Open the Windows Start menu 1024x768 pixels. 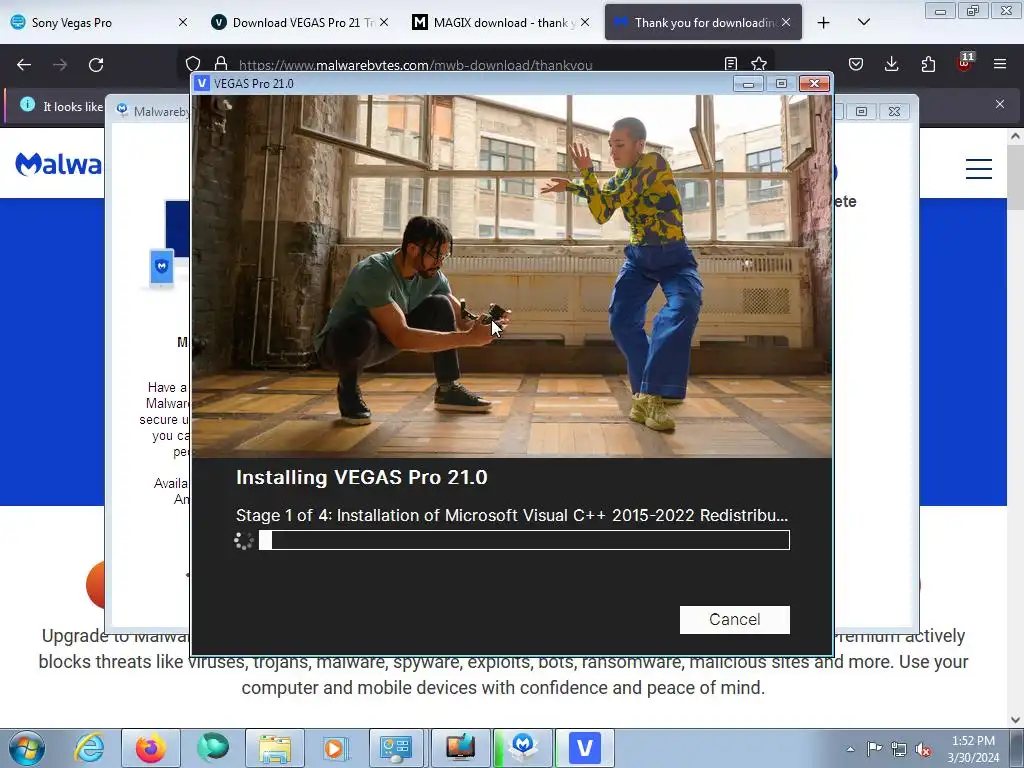click(27, 748)
